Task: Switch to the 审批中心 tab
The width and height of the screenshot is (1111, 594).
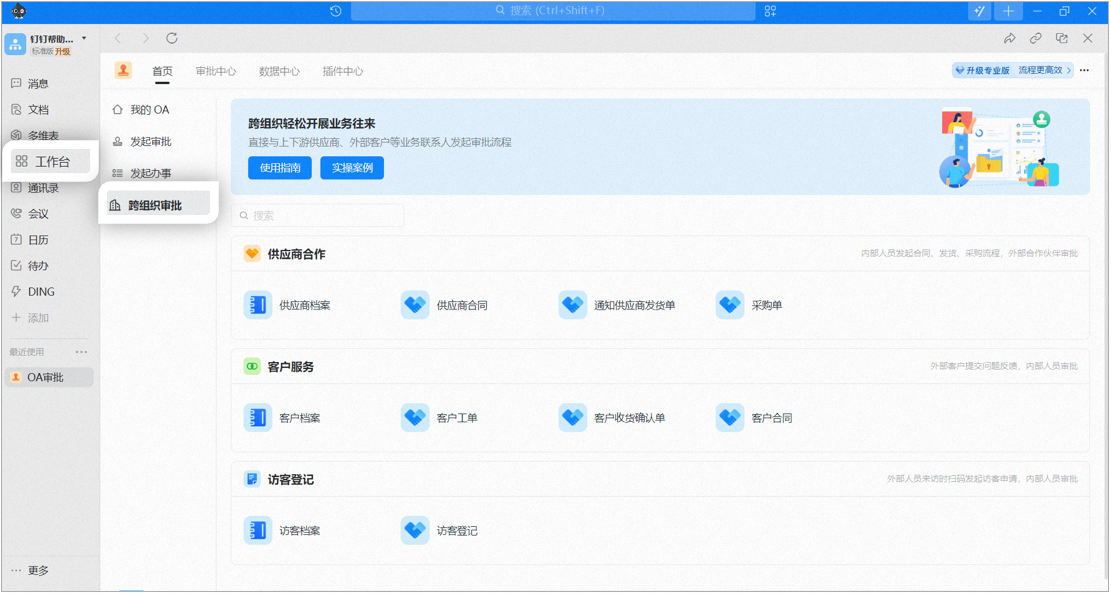Action: (x=216, y=71)
